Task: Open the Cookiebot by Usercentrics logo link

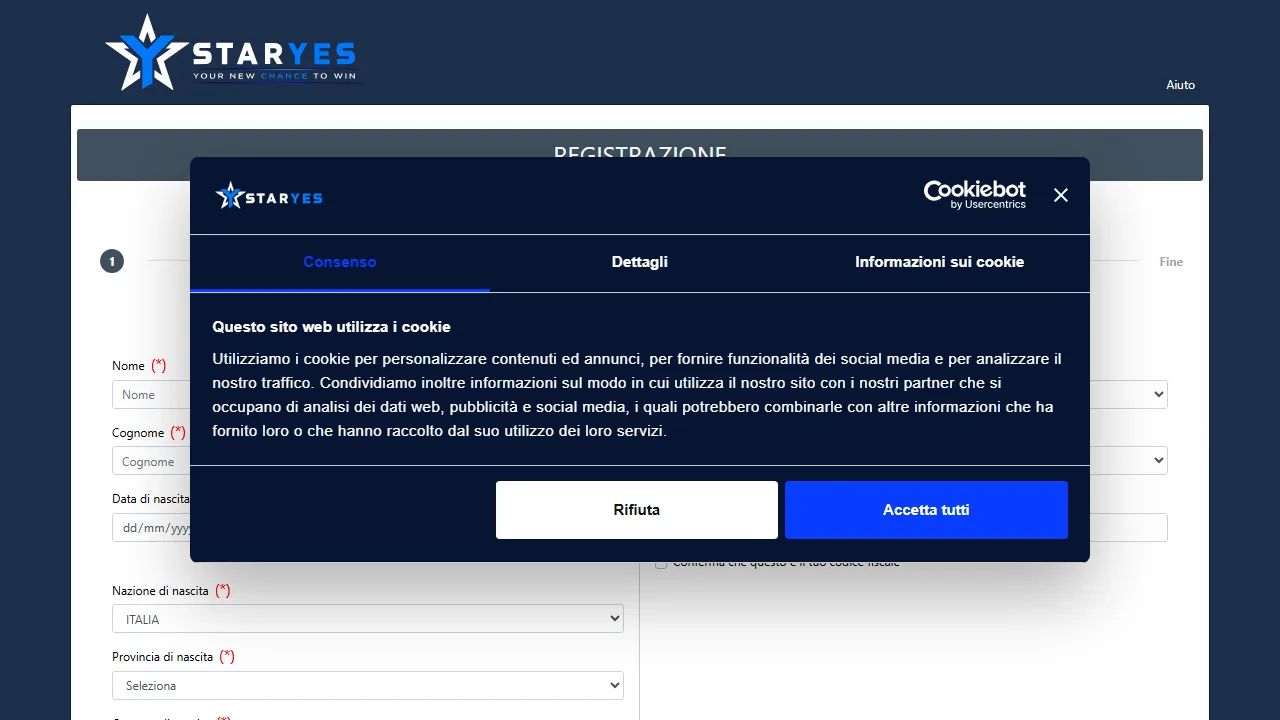Action: (x=975, y=195)
